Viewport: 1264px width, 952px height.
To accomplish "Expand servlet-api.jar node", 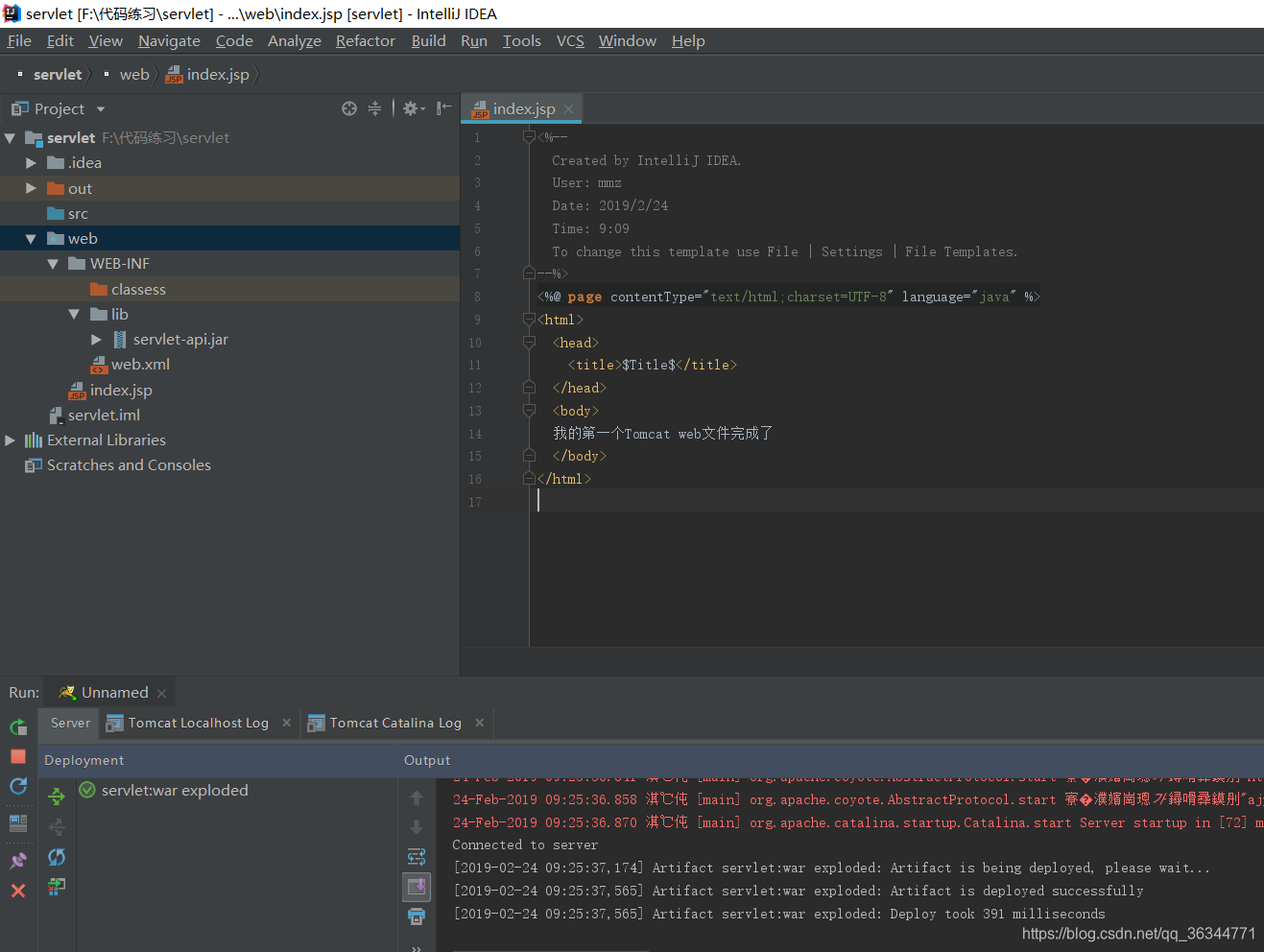I will [96, 339].
